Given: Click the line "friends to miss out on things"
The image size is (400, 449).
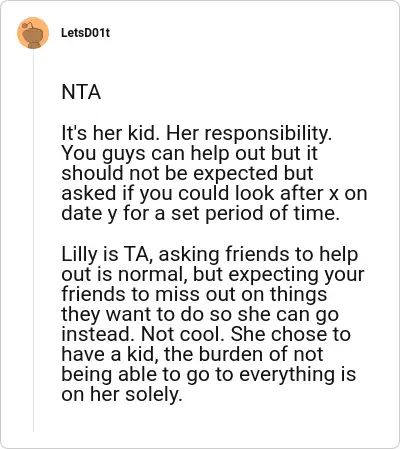Looking at the screenshot, I should pyautogui.click(x=194, y=294).
